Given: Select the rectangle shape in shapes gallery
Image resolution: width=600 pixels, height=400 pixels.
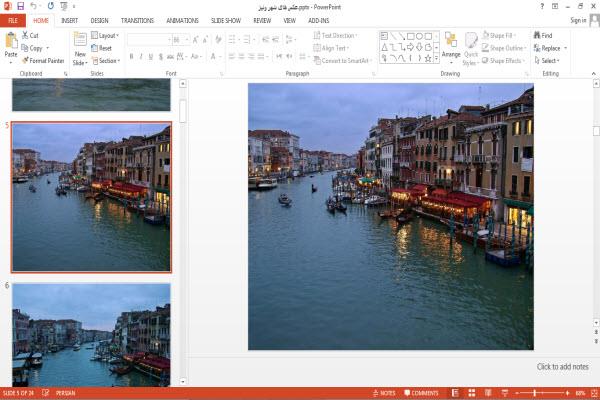Looking at the screenshot, I should [x=411, y=36].
